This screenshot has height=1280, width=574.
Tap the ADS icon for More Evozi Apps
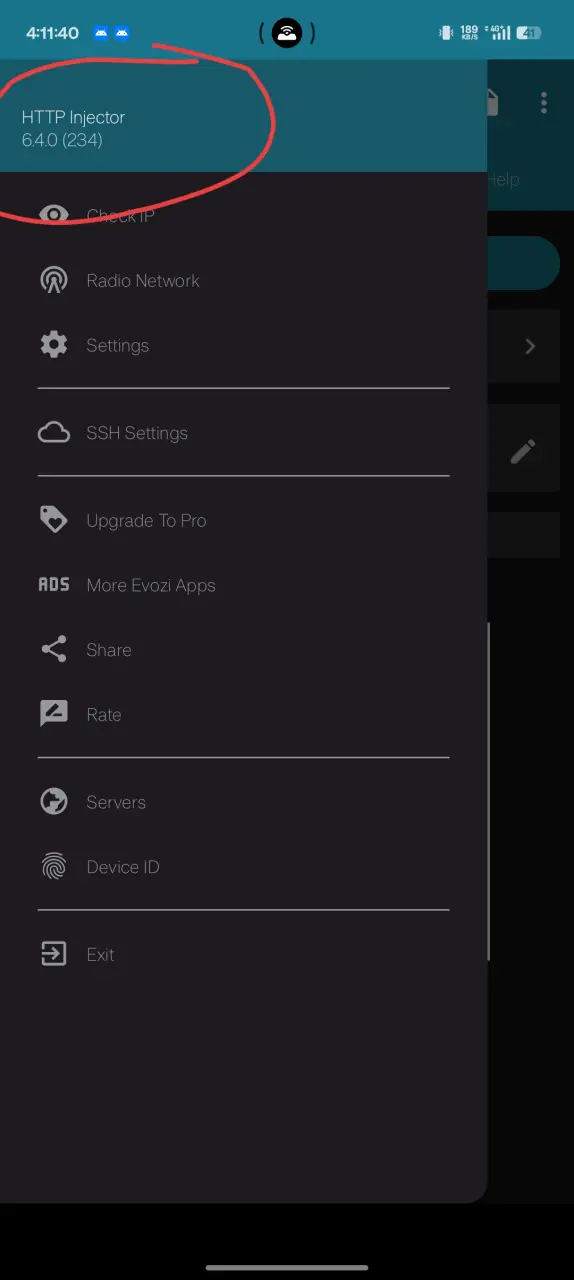[54, 585]
